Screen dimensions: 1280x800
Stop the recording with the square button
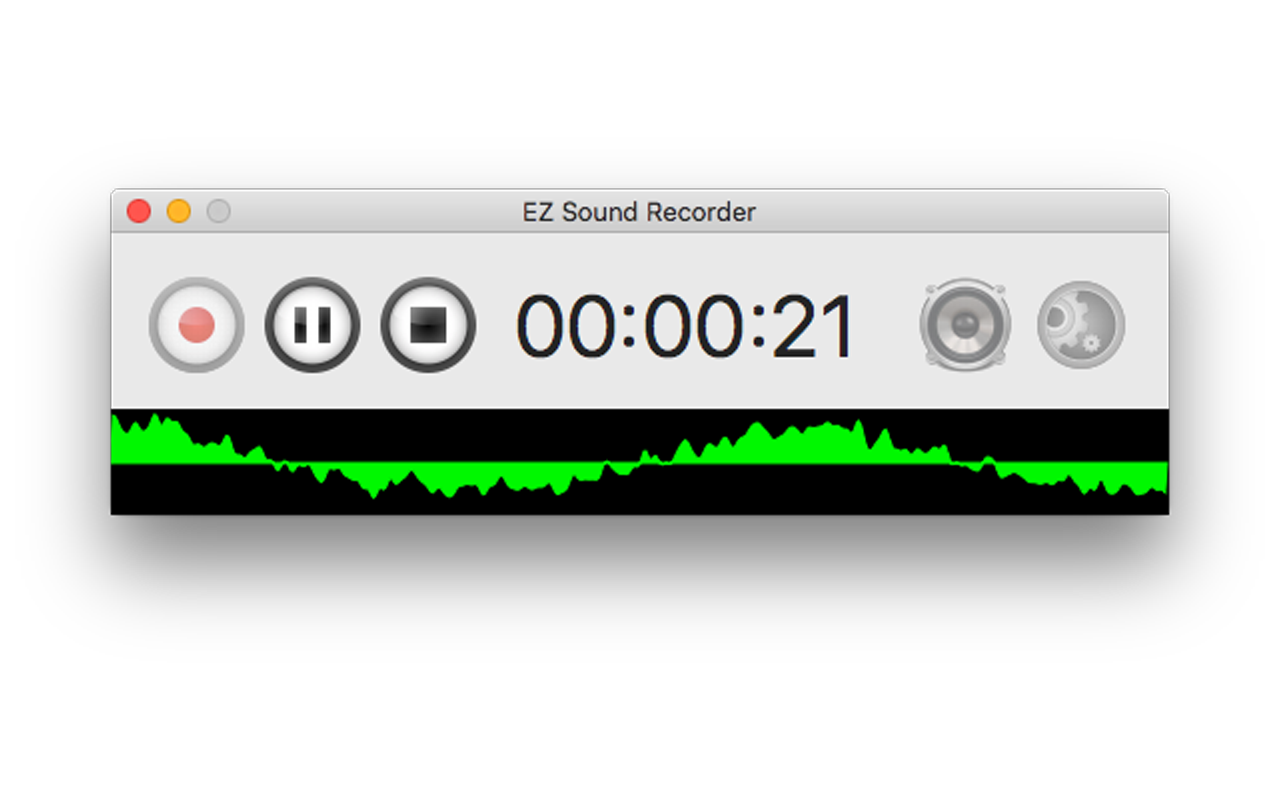pyautogui.click(x=428, y=325)
